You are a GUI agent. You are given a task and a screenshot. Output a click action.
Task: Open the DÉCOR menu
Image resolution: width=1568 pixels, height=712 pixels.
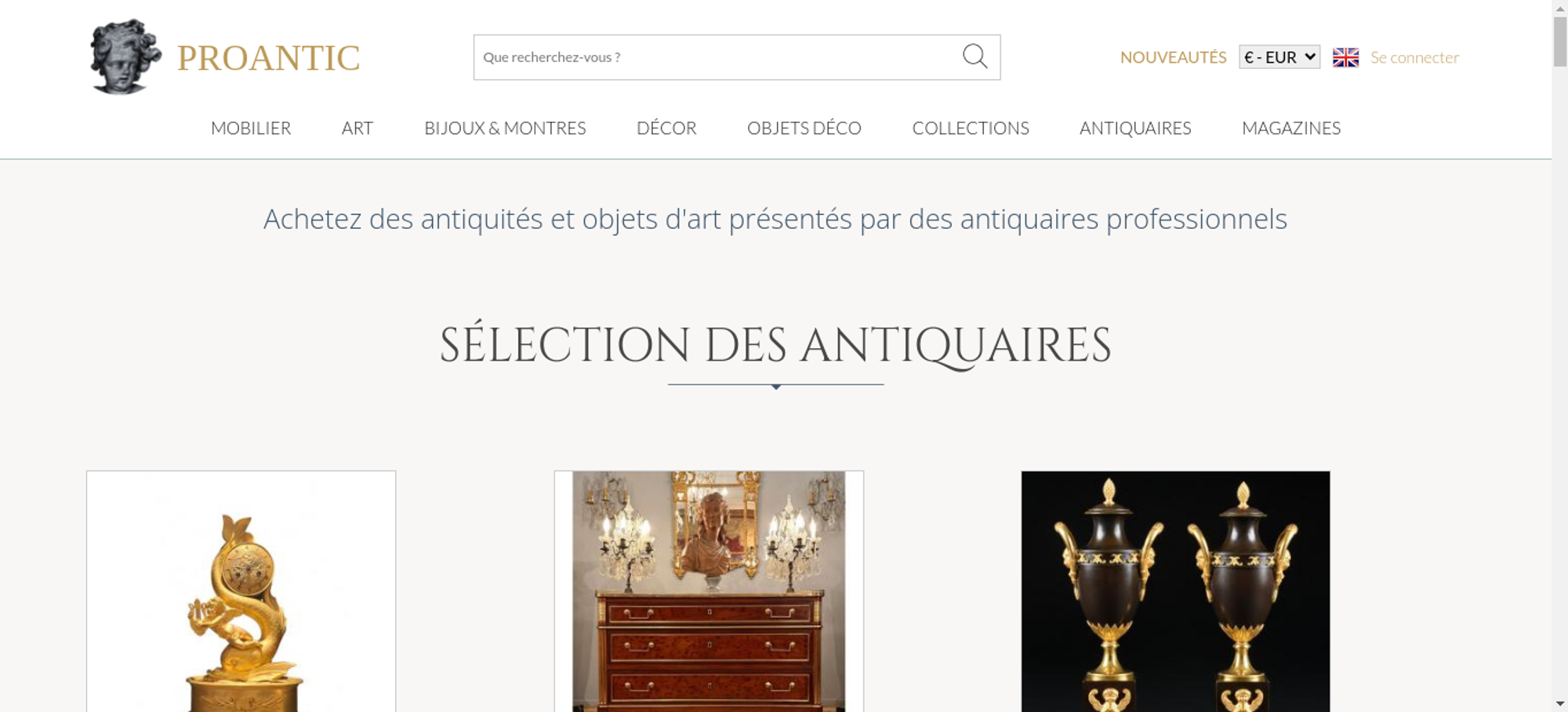point(666,128)
